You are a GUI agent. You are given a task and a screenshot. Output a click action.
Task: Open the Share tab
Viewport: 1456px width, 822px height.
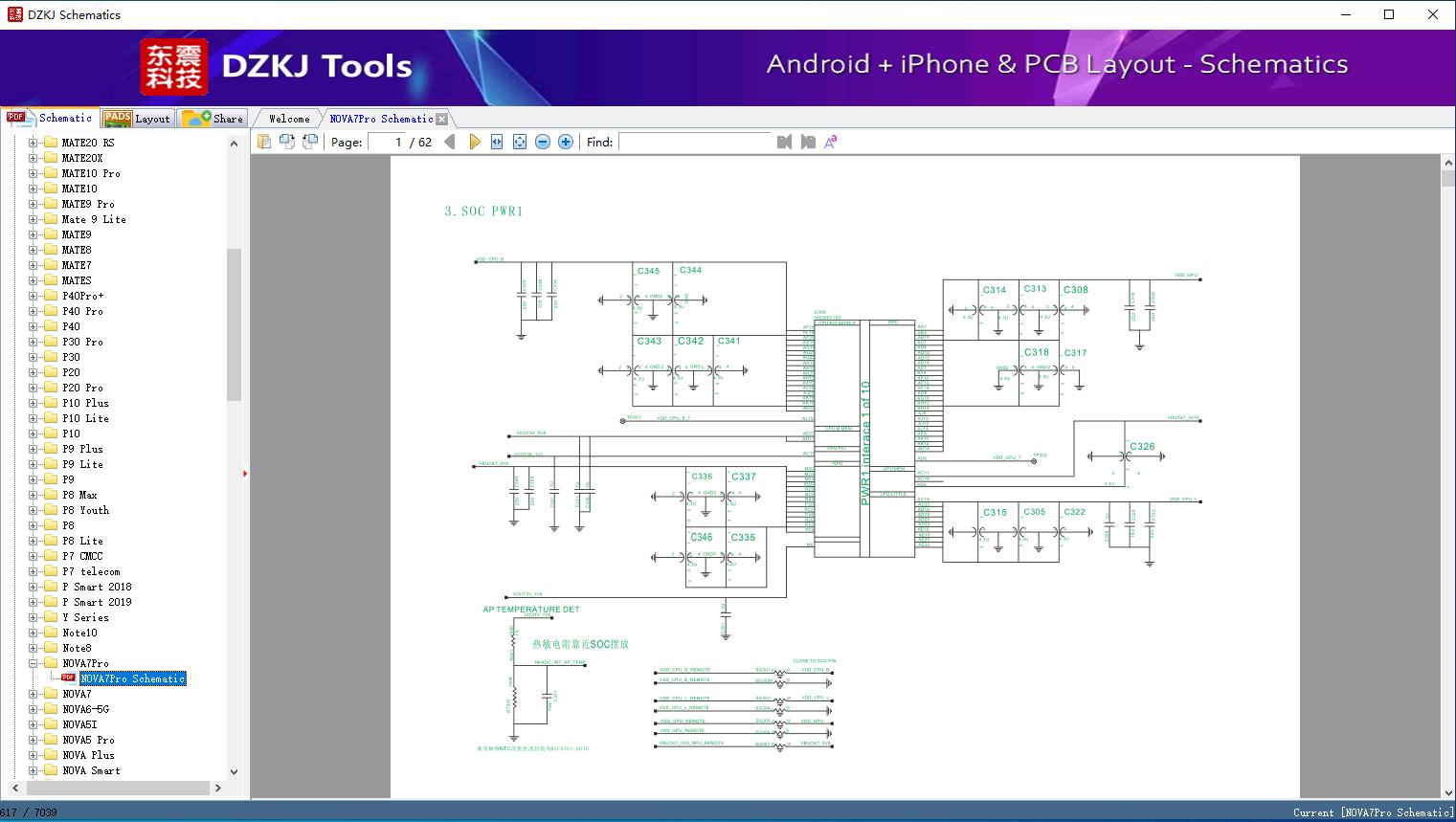point(214,119)
